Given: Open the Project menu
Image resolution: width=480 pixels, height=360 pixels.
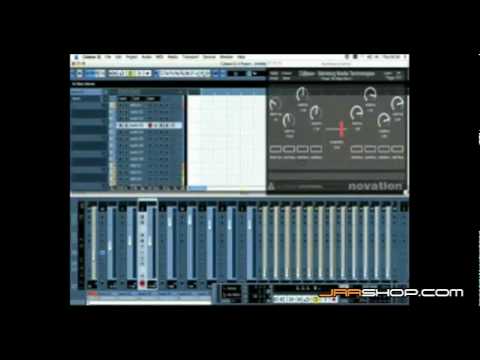Looking at the screenshot, I should tap(132, 57).
